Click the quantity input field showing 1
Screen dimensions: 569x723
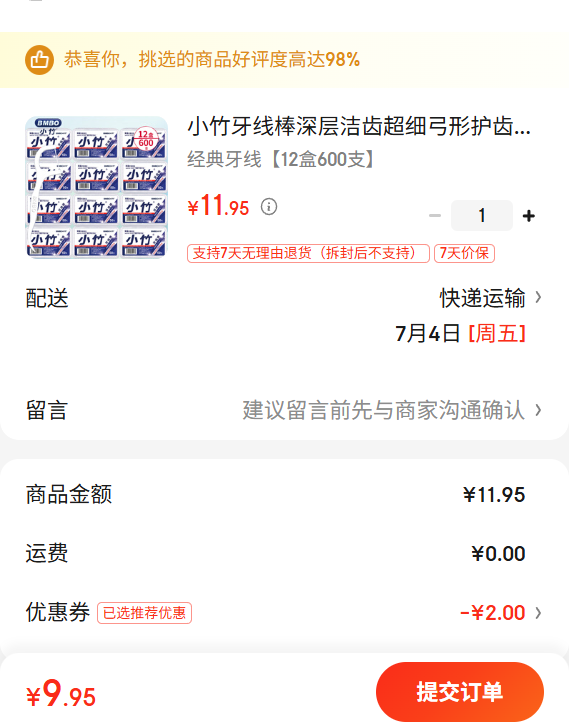point(481,215)
